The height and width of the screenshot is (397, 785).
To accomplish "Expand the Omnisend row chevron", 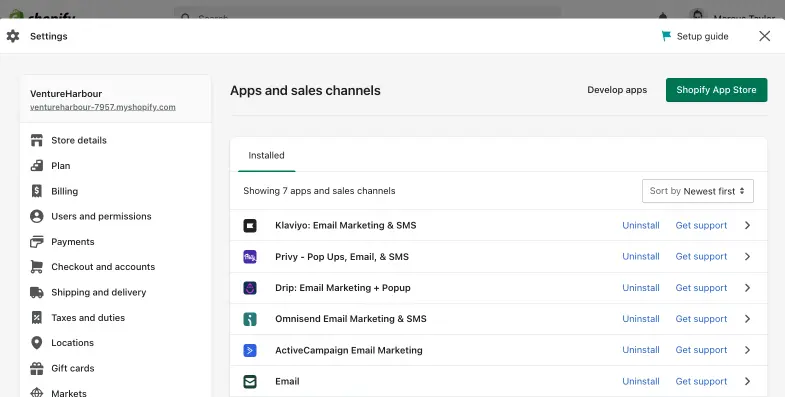I will [x=747, y=319].
